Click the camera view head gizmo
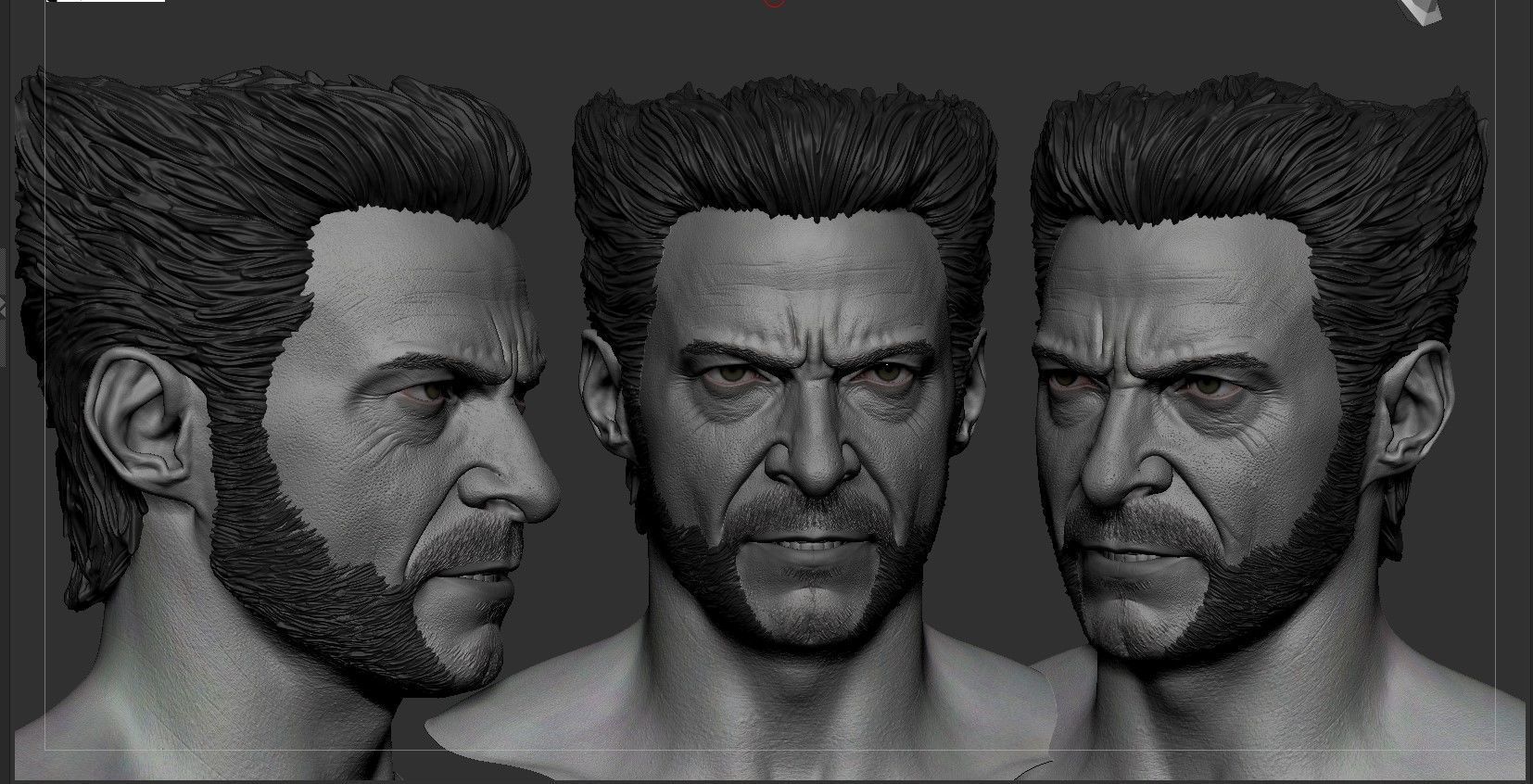This screenshot has width=1533, height=784. click(1422, 11)
